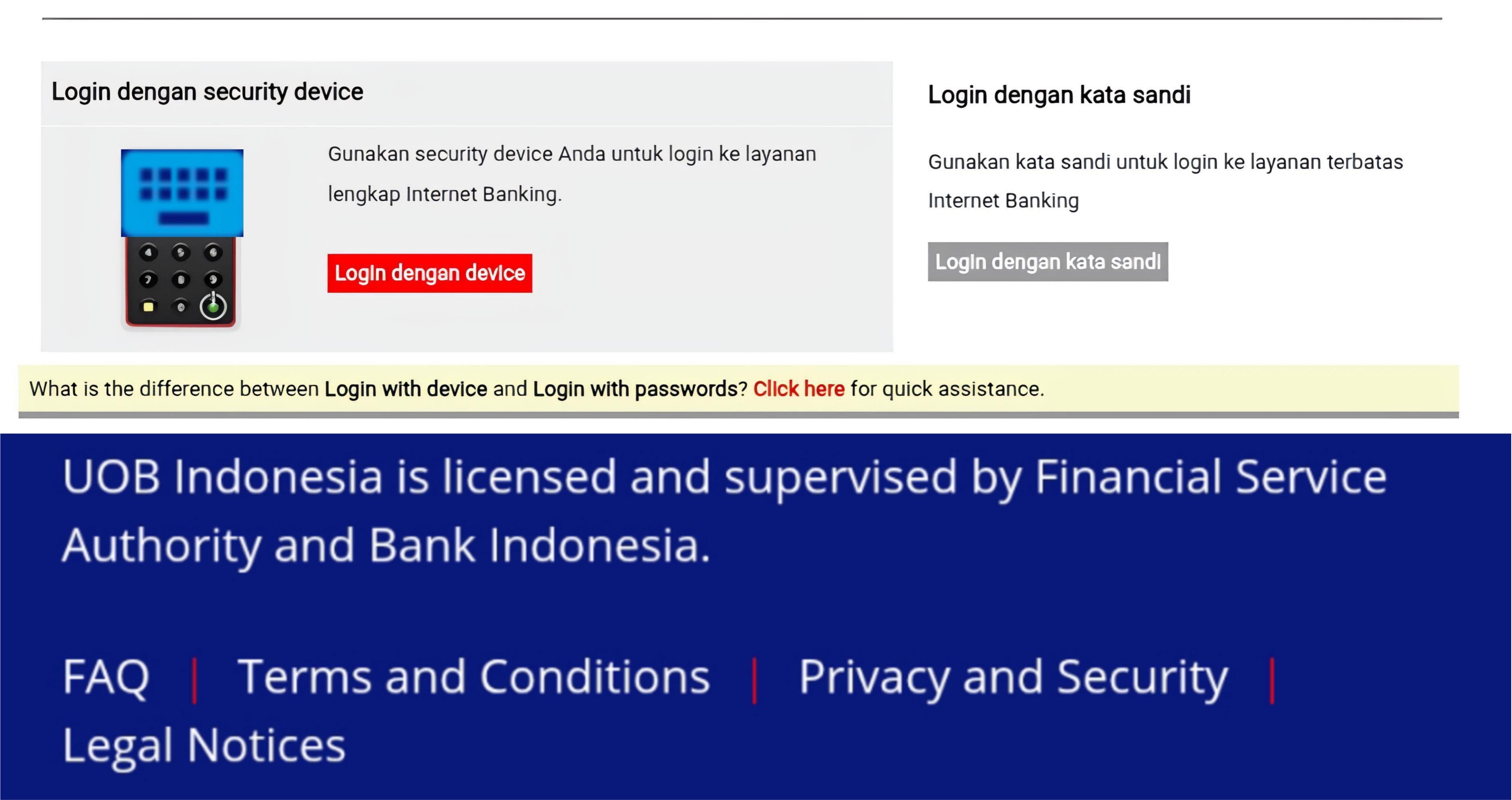1512x800 pixels.
Task: Open Terms and Conditions in the footer
Action: [473, 677]
